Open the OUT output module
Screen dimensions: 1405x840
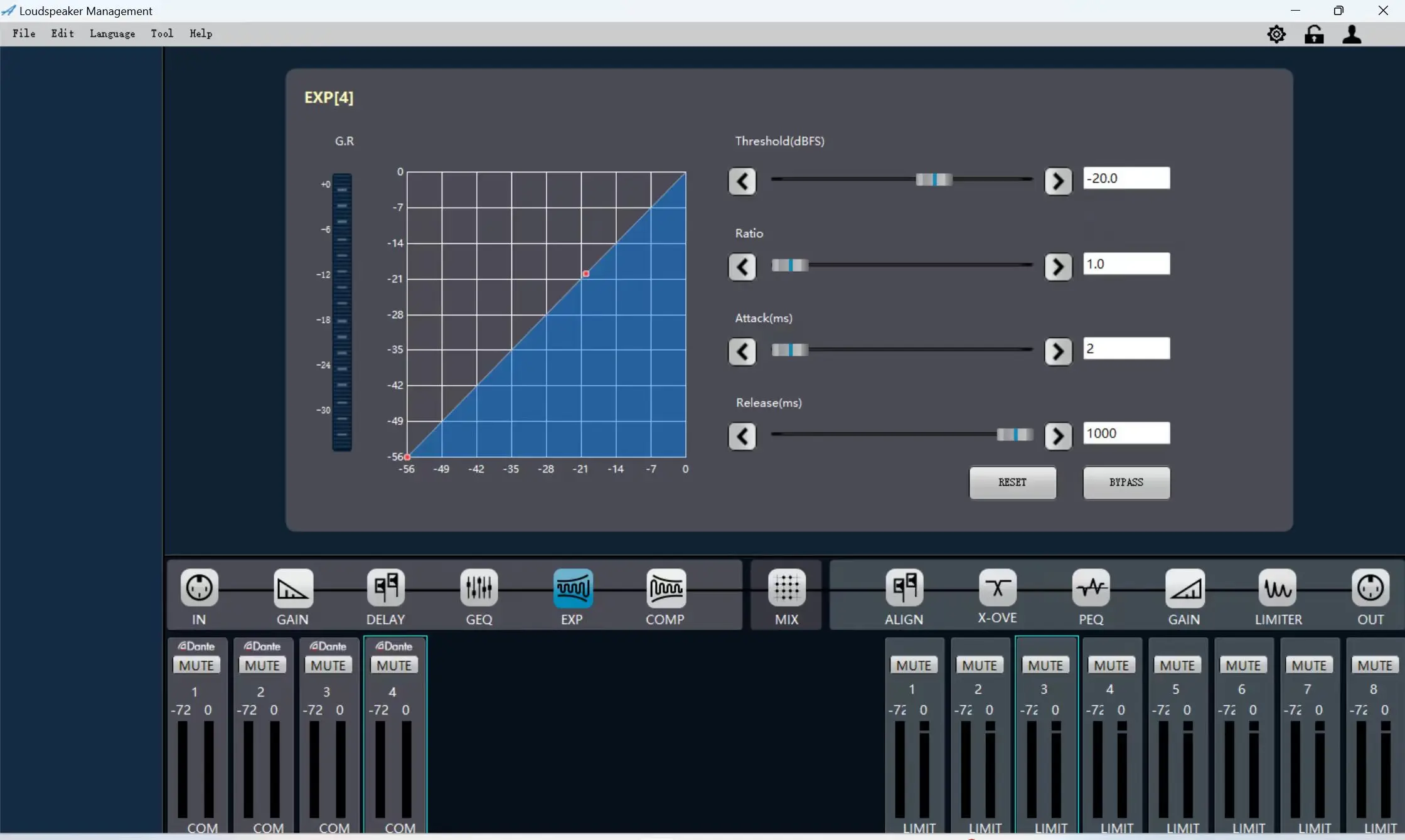coord(1370,588)
